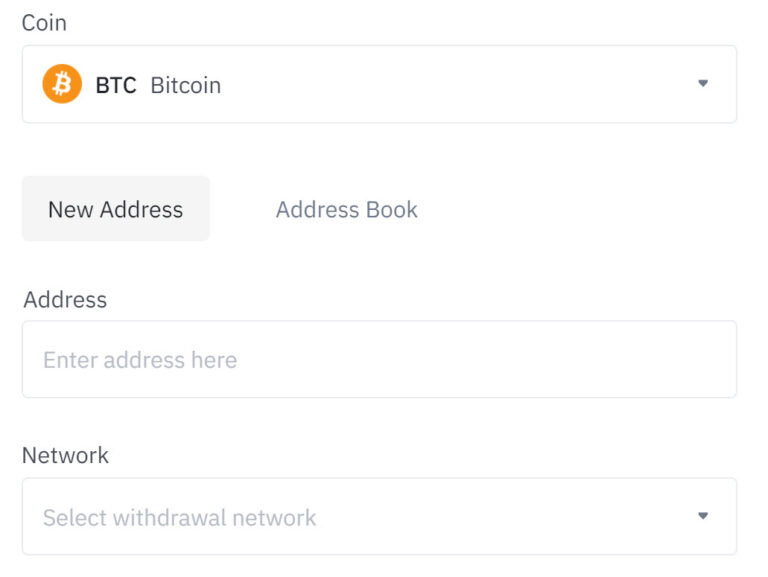The image size is (768, 577).
Task: Click the Enter address here placeholder text
Action: click(x=140, y=360)
